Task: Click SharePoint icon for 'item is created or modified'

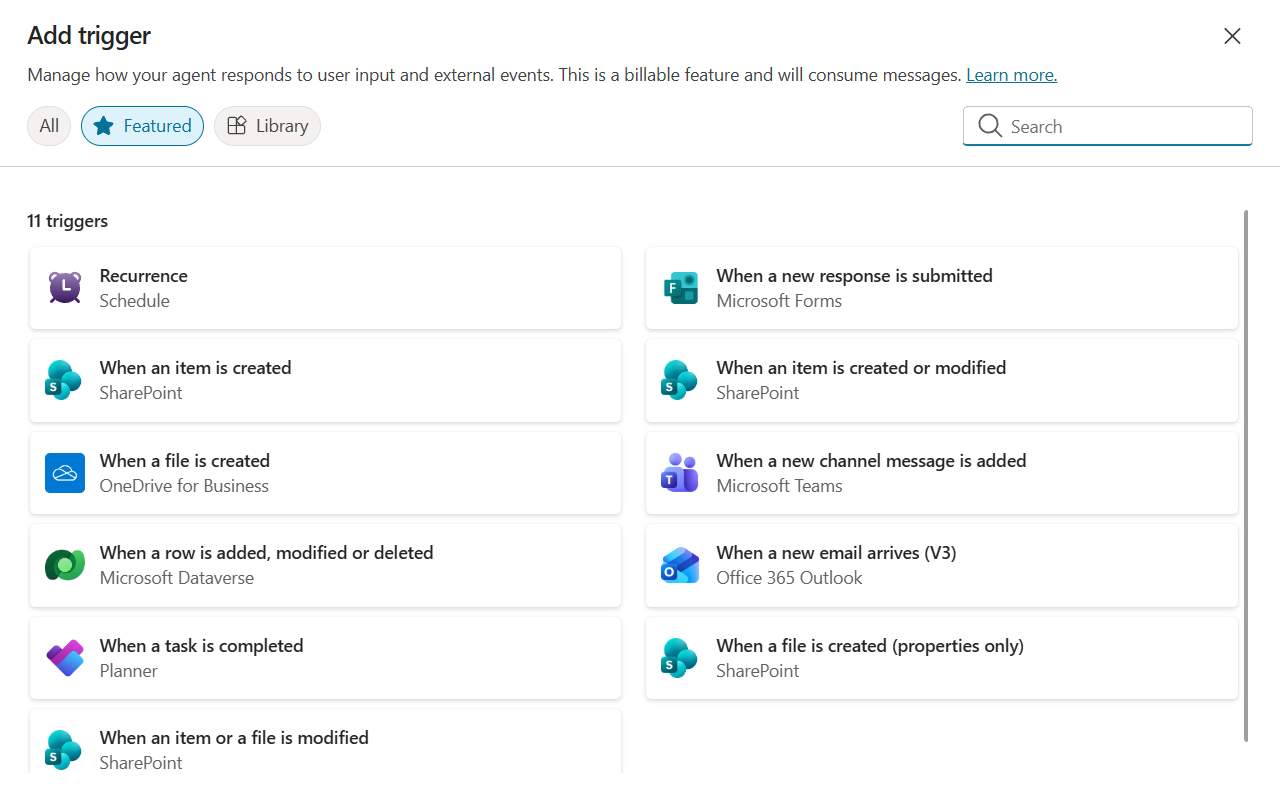Action: click(680, 380)
